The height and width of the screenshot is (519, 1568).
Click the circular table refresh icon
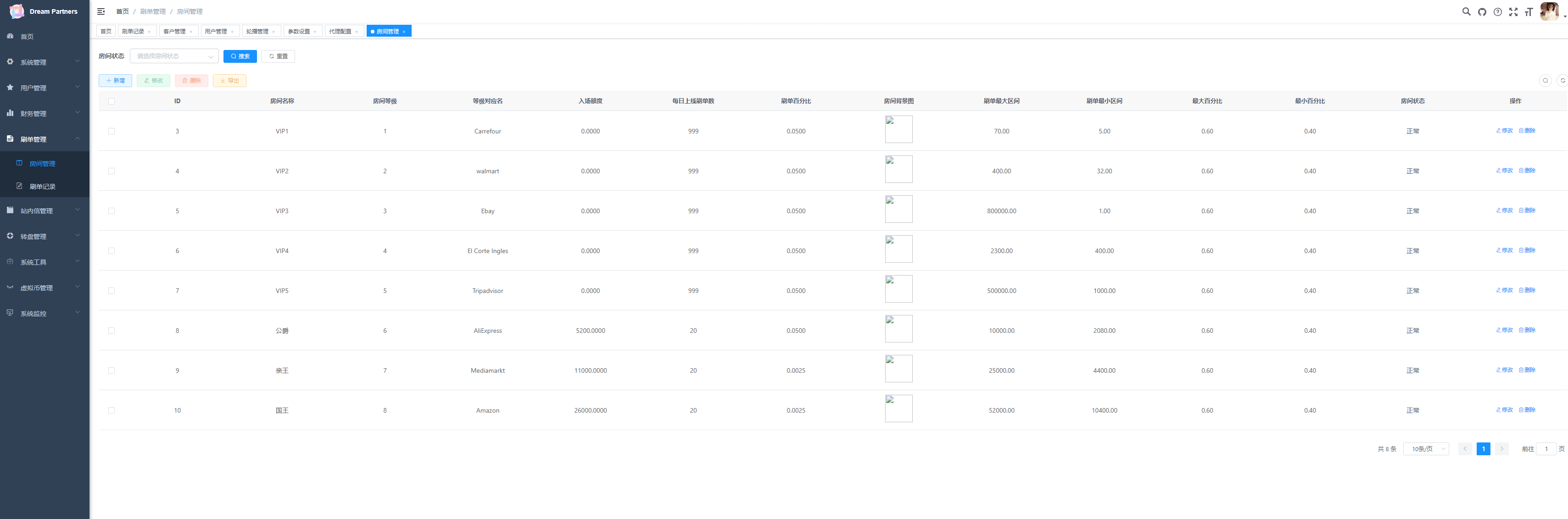pos(1562,80)
